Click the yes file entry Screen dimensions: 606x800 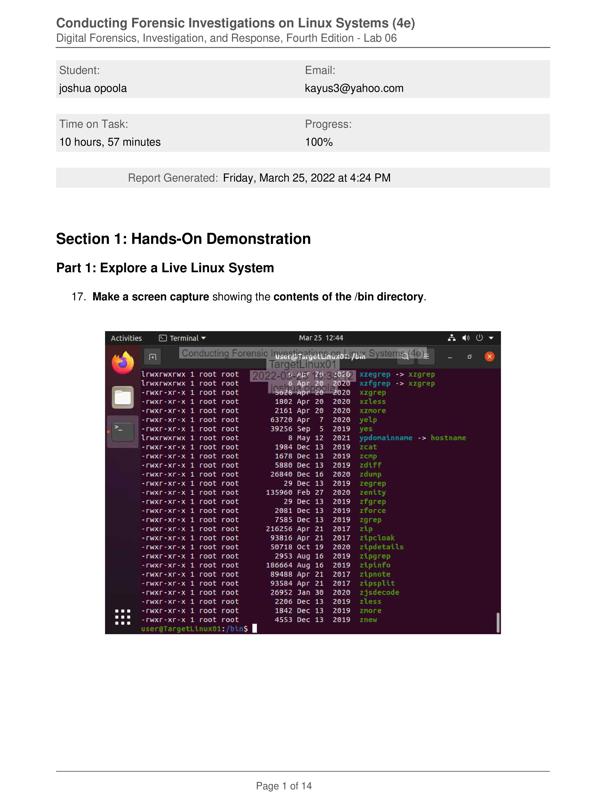366,429
